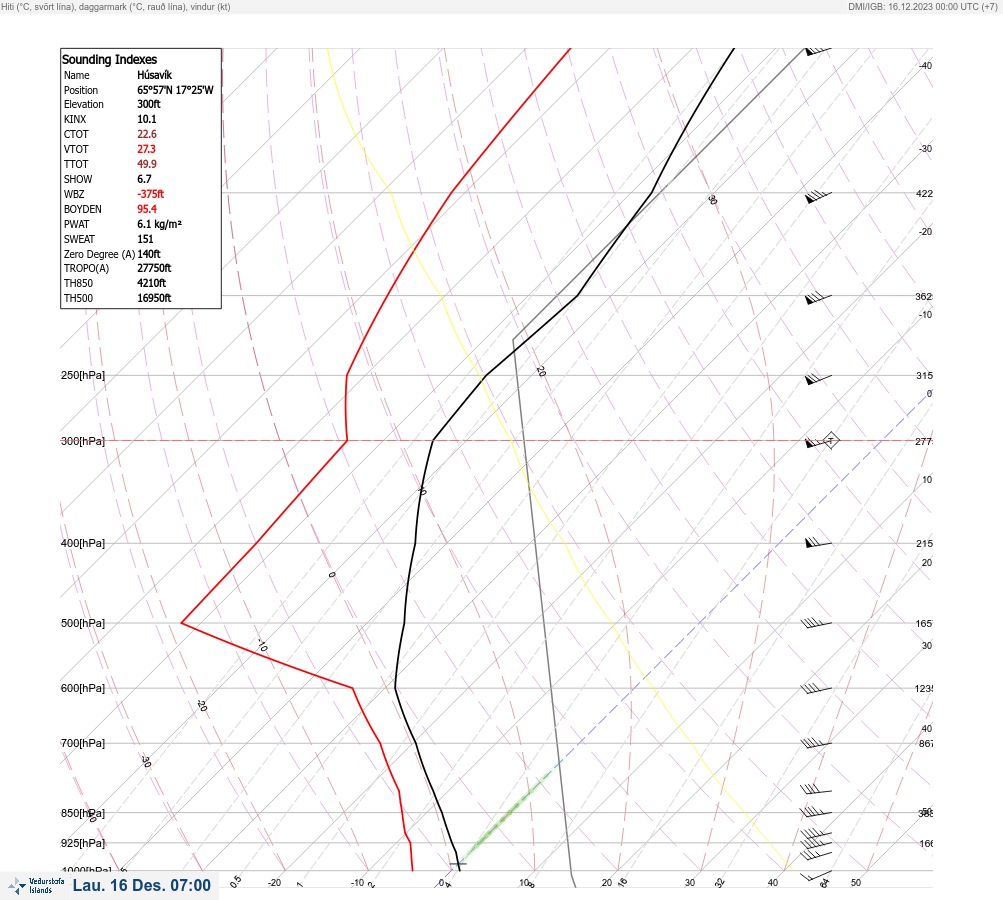Click the 215 height label on right edge
1003x900 pixels.
[924, 543]
